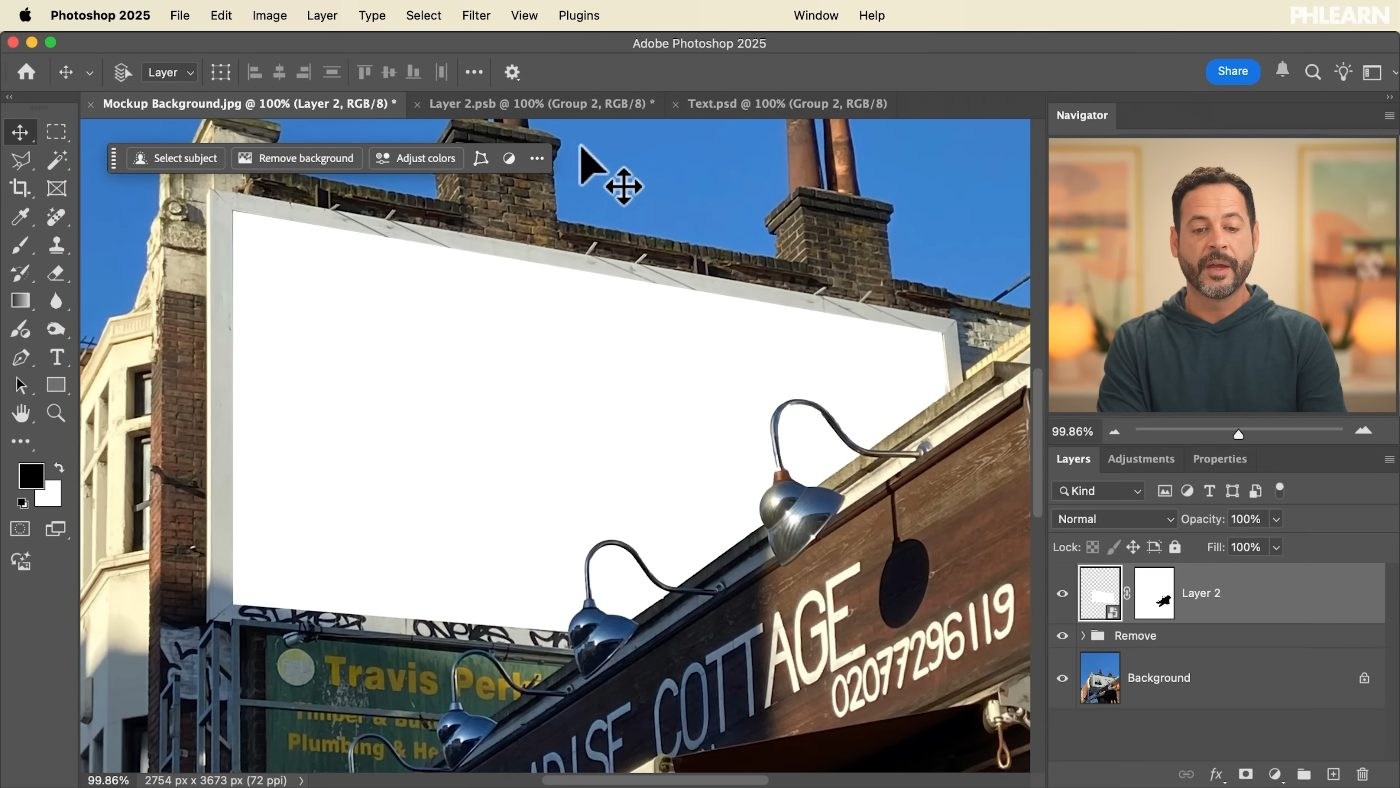Hide the Remove group eye icon
This screenshot has width=1400, height=788.
pos(1062,636)
